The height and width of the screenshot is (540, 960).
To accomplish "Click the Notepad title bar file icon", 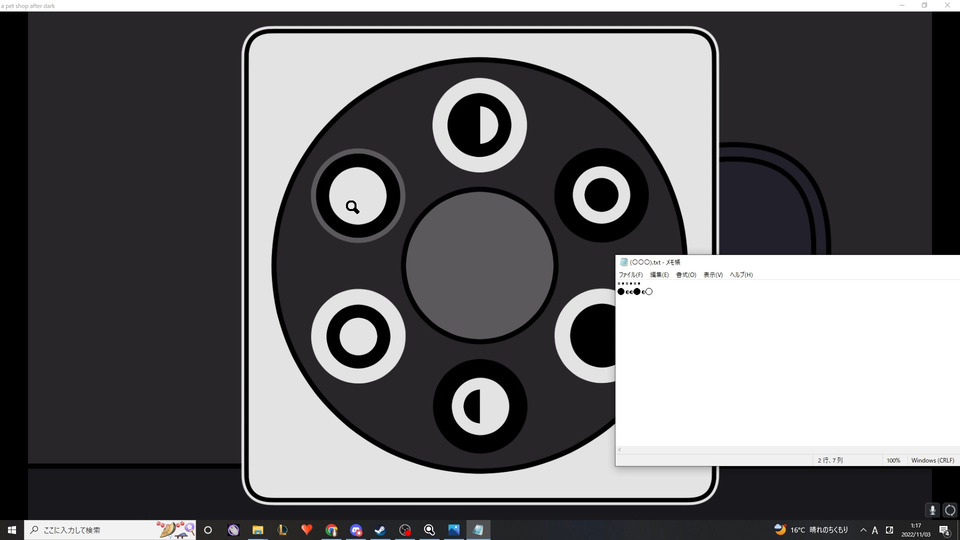I will (x=623, y=262).
